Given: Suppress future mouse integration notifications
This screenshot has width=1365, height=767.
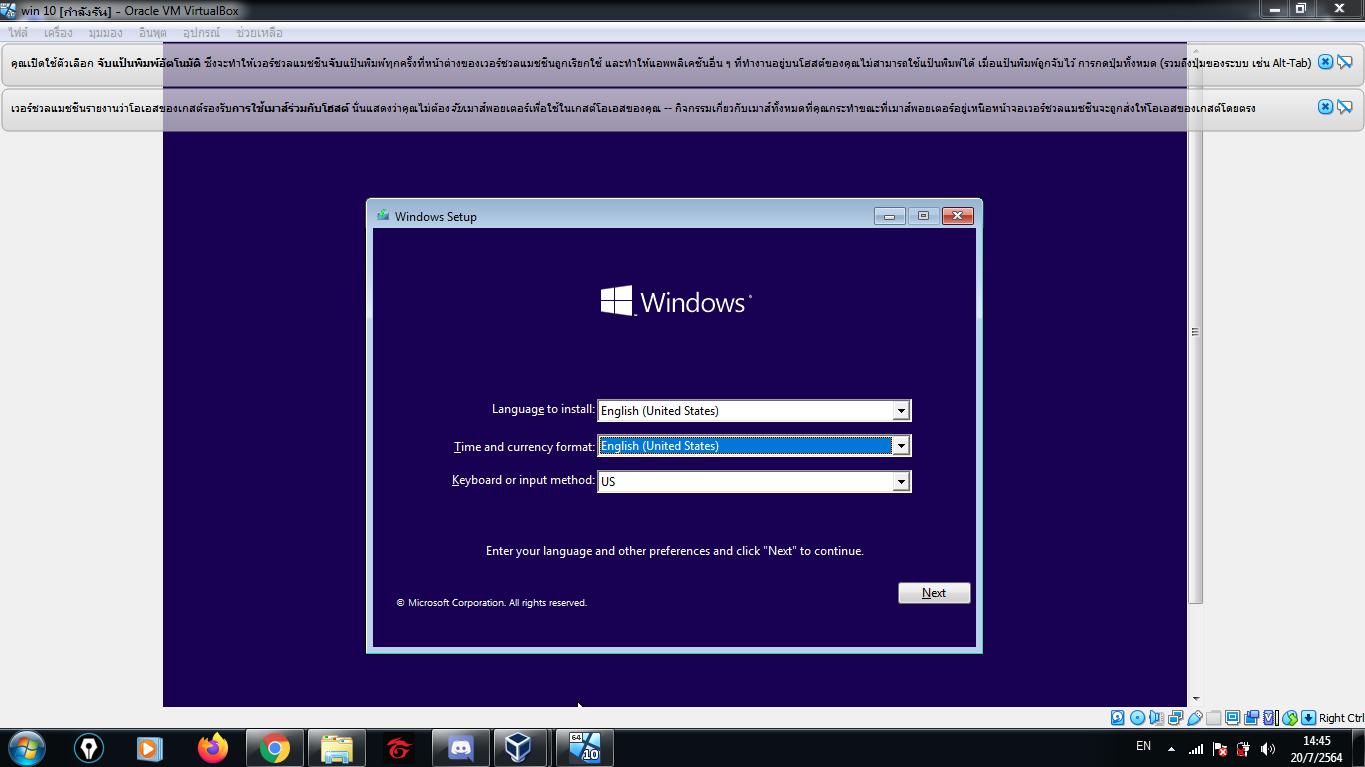Looking at the screenshot, I should pyautogui.click(x=1345, y=107).
